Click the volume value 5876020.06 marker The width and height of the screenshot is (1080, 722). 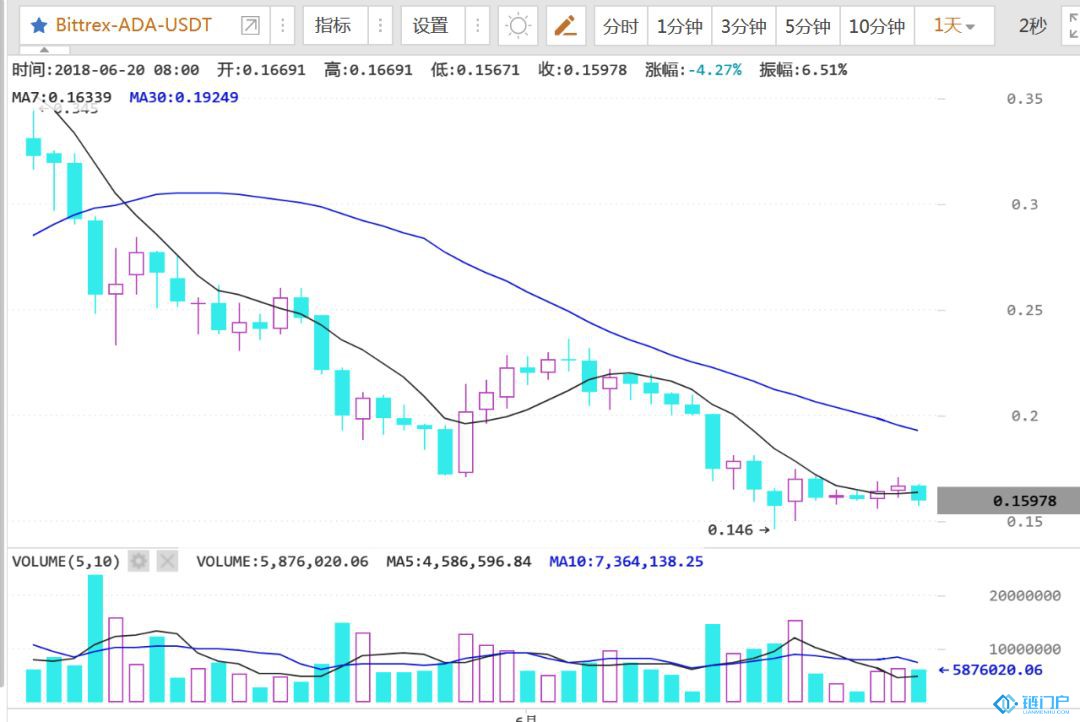point(990,670)
